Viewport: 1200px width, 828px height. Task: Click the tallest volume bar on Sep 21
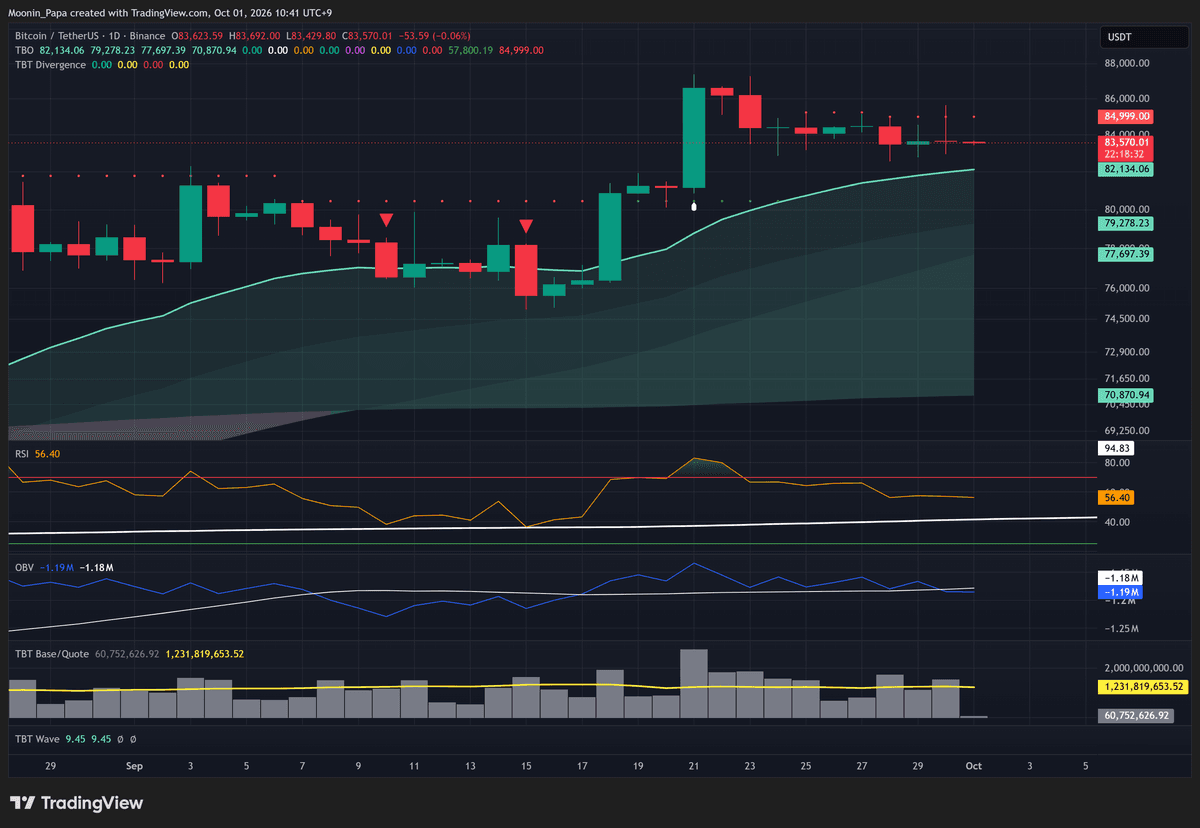694,684
